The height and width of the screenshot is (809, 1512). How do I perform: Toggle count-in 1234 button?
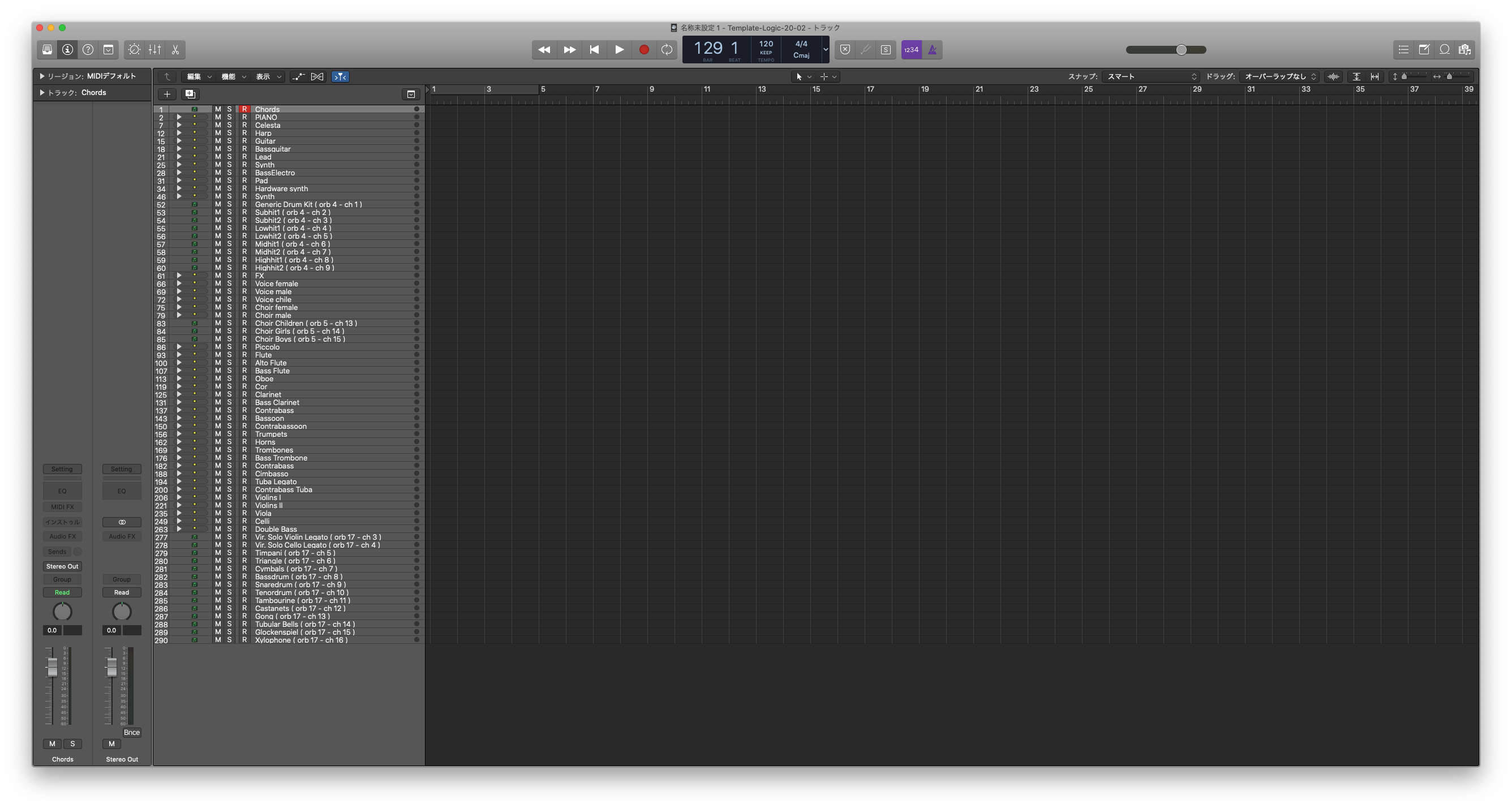tap(911, 50)
